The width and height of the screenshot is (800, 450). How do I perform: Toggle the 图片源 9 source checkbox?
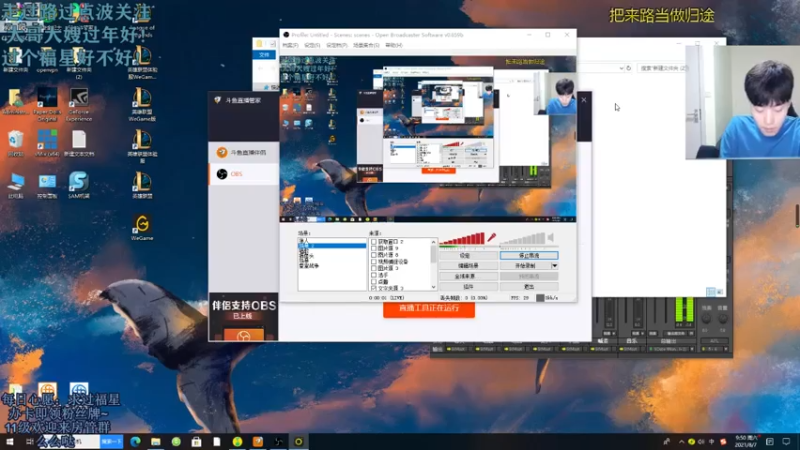pos(374,248)
